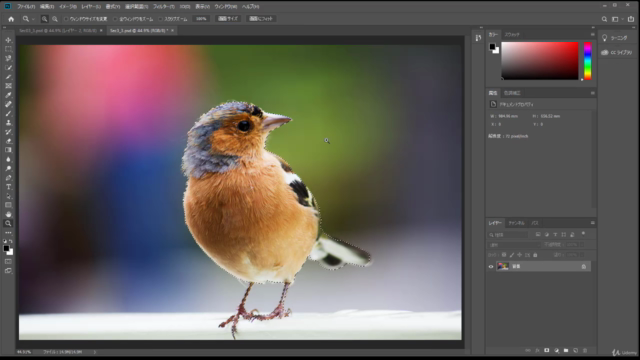The height and width of the screenshot is (360, 640).
Task: Open the イメージ menu
Action: [67, 7]
